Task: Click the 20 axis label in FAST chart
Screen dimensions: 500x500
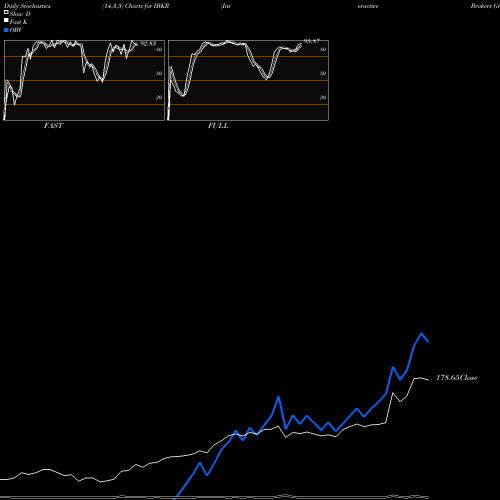Action: (x=159, y=97)
